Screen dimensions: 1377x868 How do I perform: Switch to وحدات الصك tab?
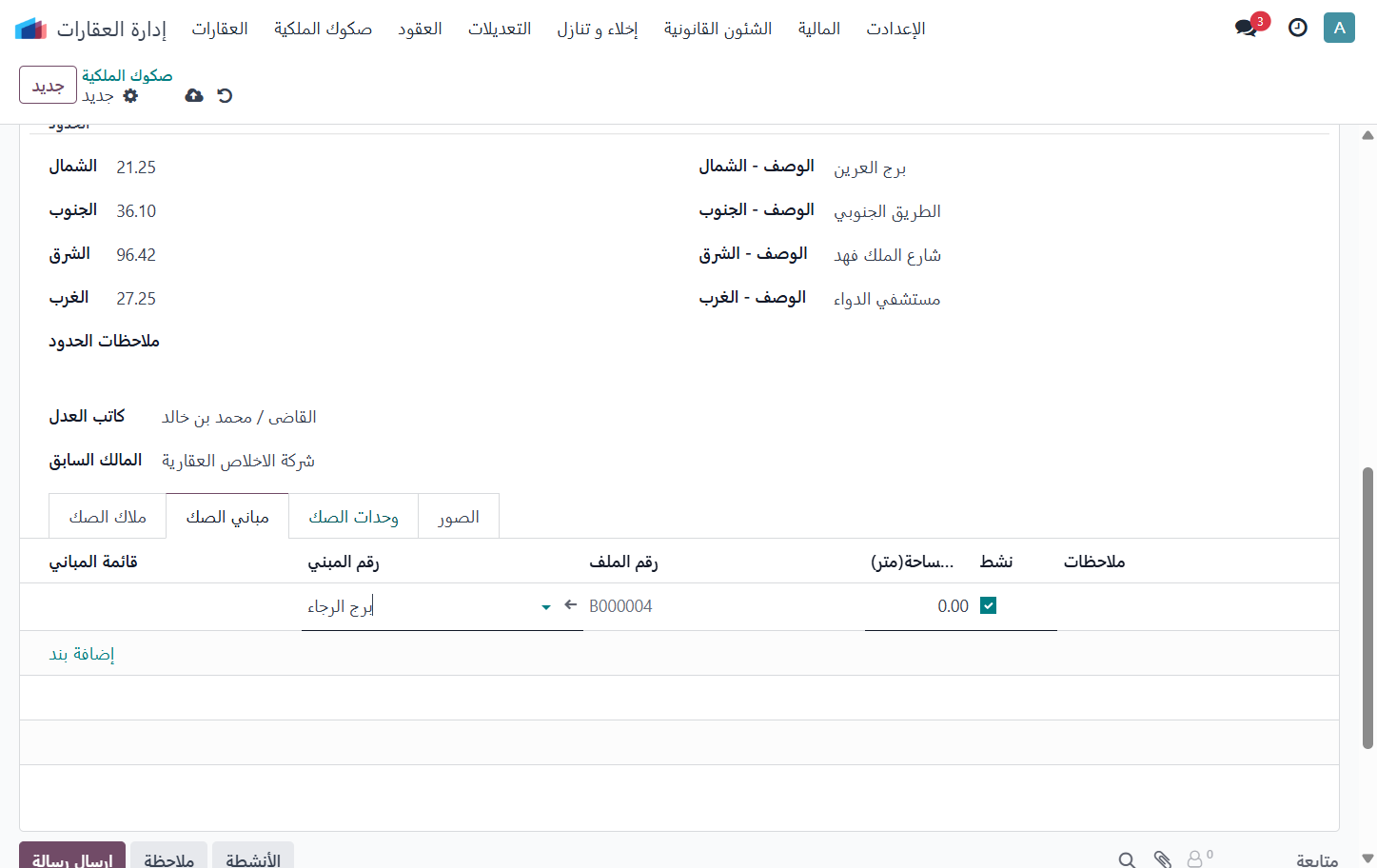click(353, 516)
